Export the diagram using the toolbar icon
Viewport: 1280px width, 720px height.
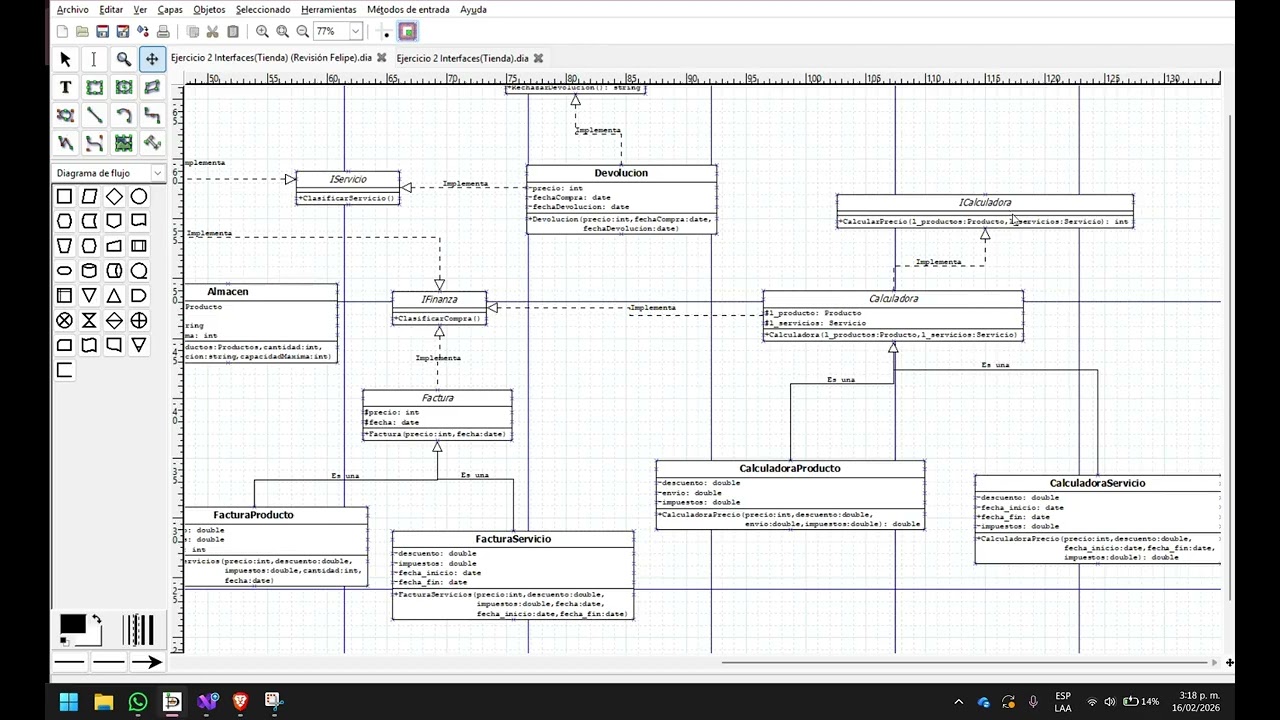click(x=143, y=32)
